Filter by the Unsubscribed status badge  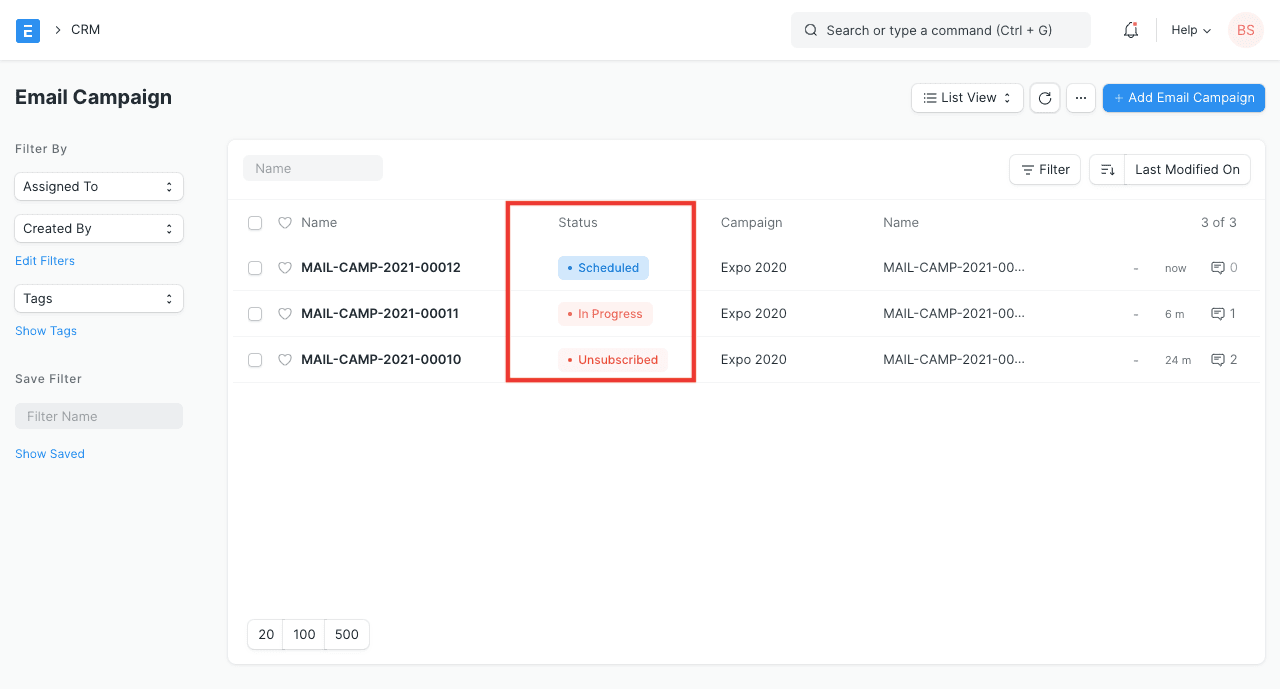pyautogui.click(x=613, y=360)
